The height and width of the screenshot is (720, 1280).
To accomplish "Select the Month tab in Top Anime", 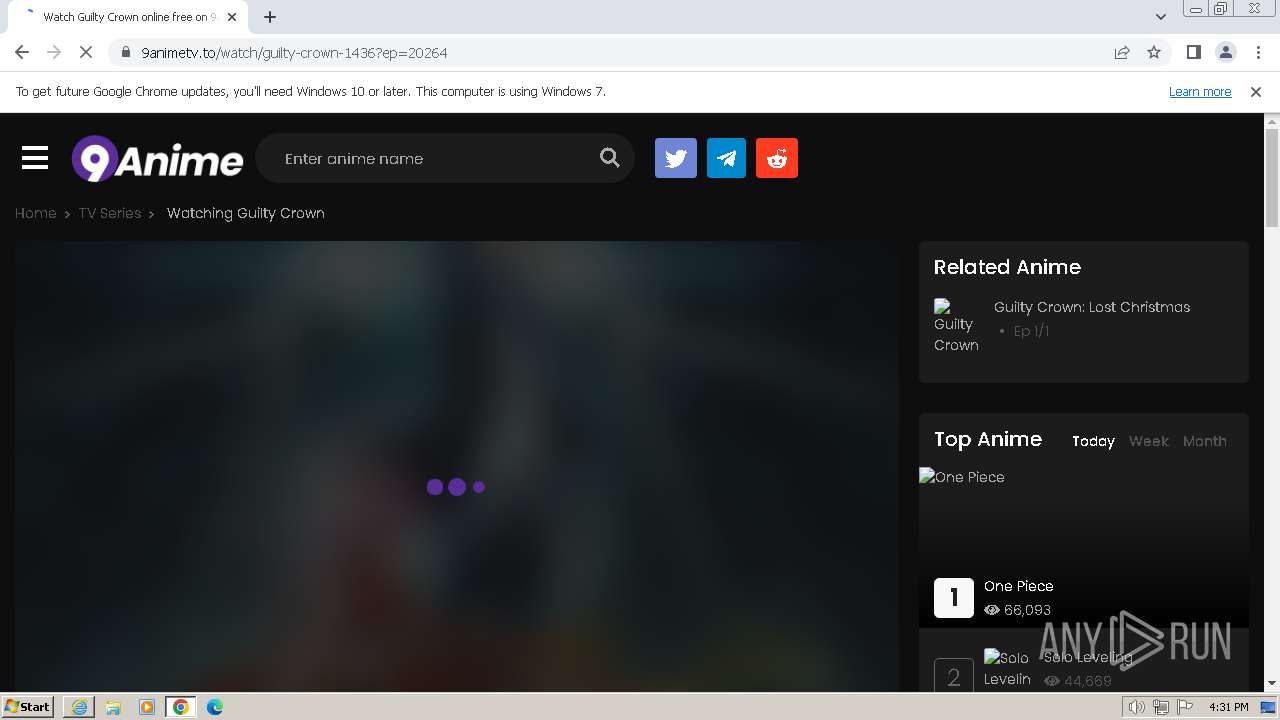I will (x=1205, y=441).
